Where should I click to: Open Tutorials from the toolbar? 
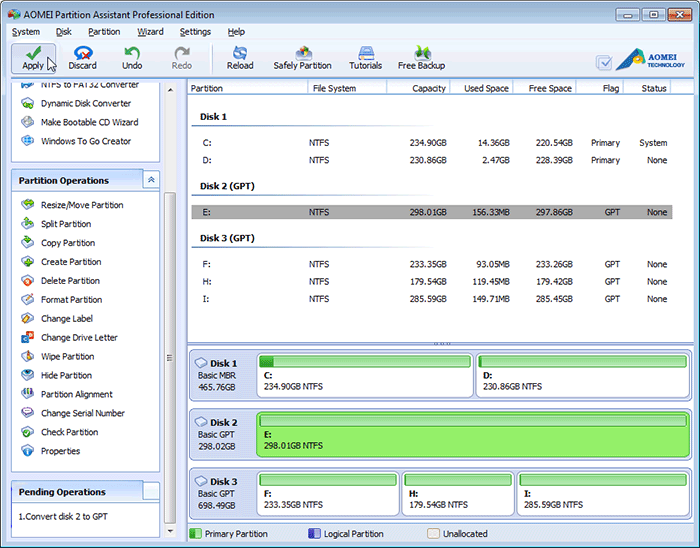click(x=365, y=57)
